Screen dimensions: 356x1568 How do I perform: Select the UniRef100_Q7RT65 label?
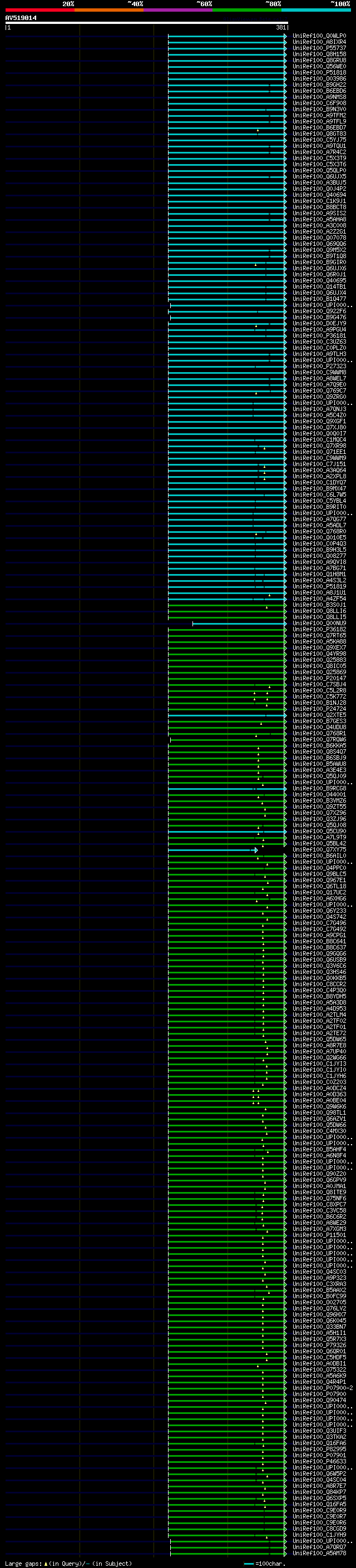[x=319, y=635]
